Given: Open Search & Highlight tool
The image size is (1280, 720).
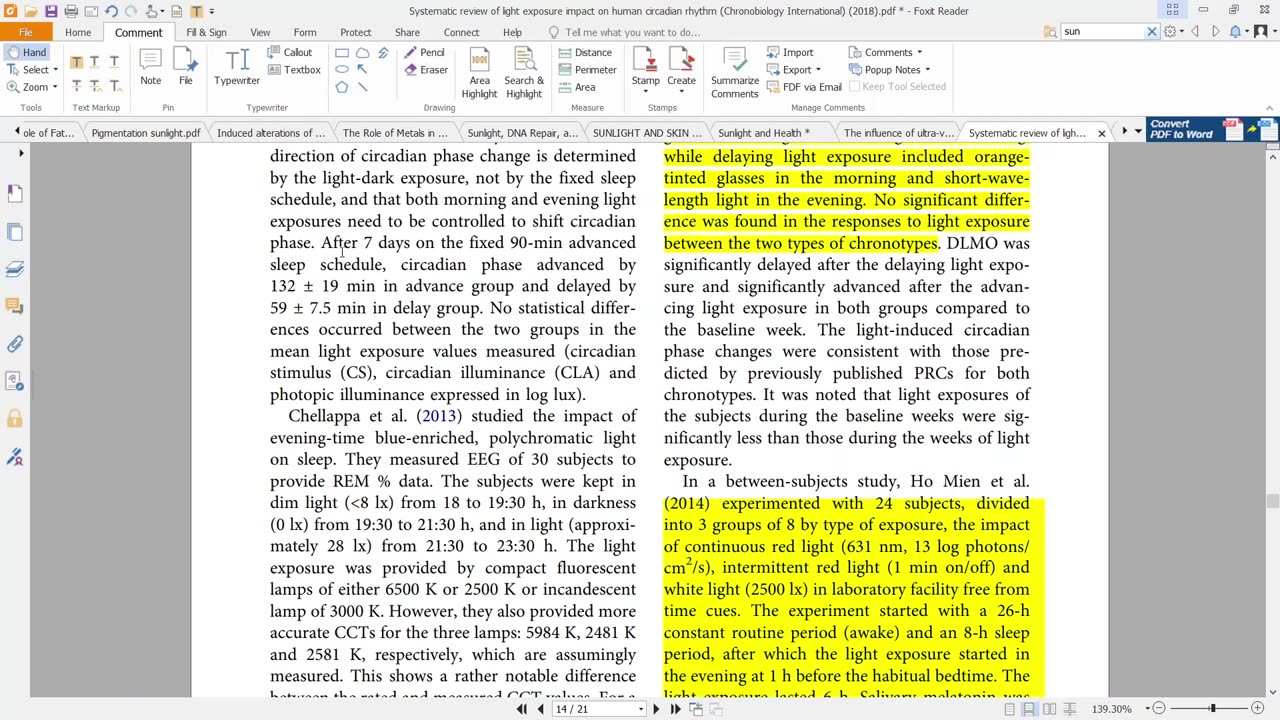Looking at the screenshot, I should (524, 73).
